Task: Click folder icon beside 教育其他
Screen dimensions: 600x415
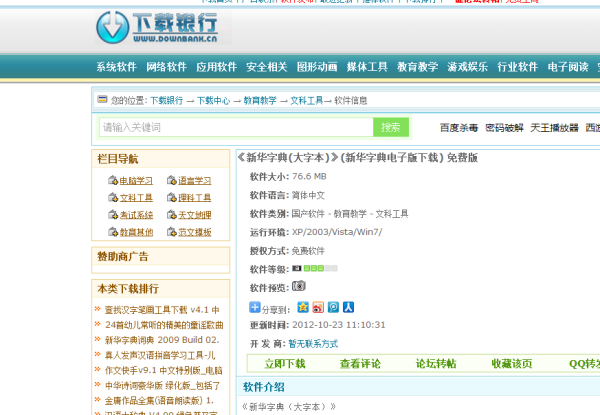Action: (x=113, y=232)
